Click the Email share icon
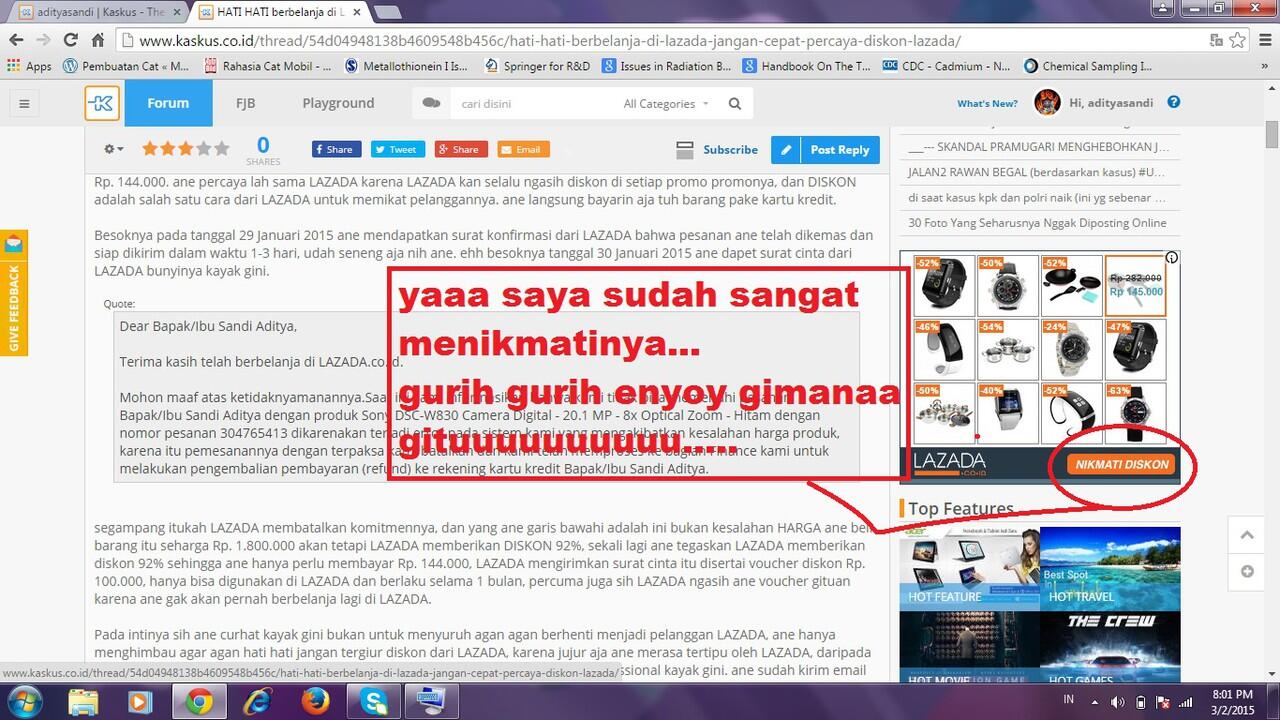The image size is (1280, 720). tap(522, 148)
